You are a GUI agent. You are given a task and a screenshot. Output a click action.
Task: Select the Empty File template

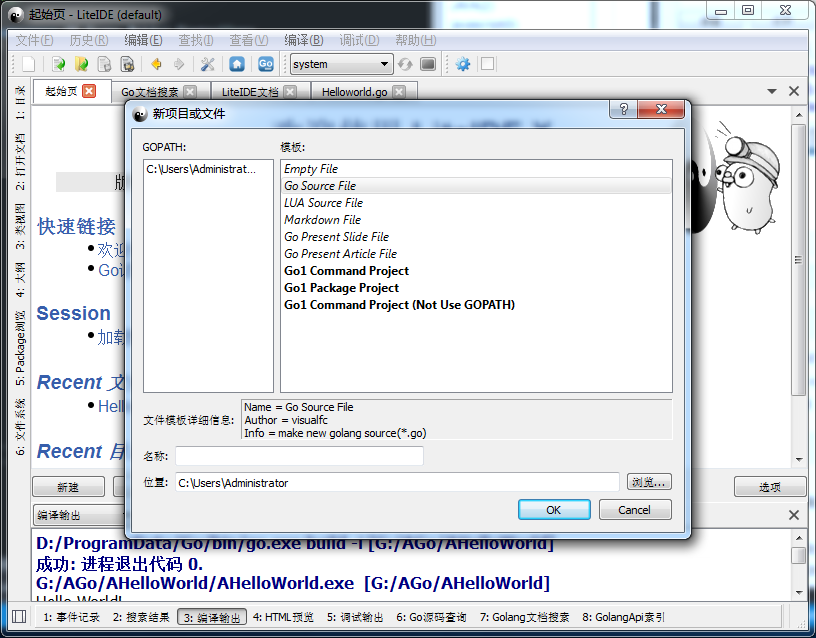pyautogui.click(x=476, y=169)
